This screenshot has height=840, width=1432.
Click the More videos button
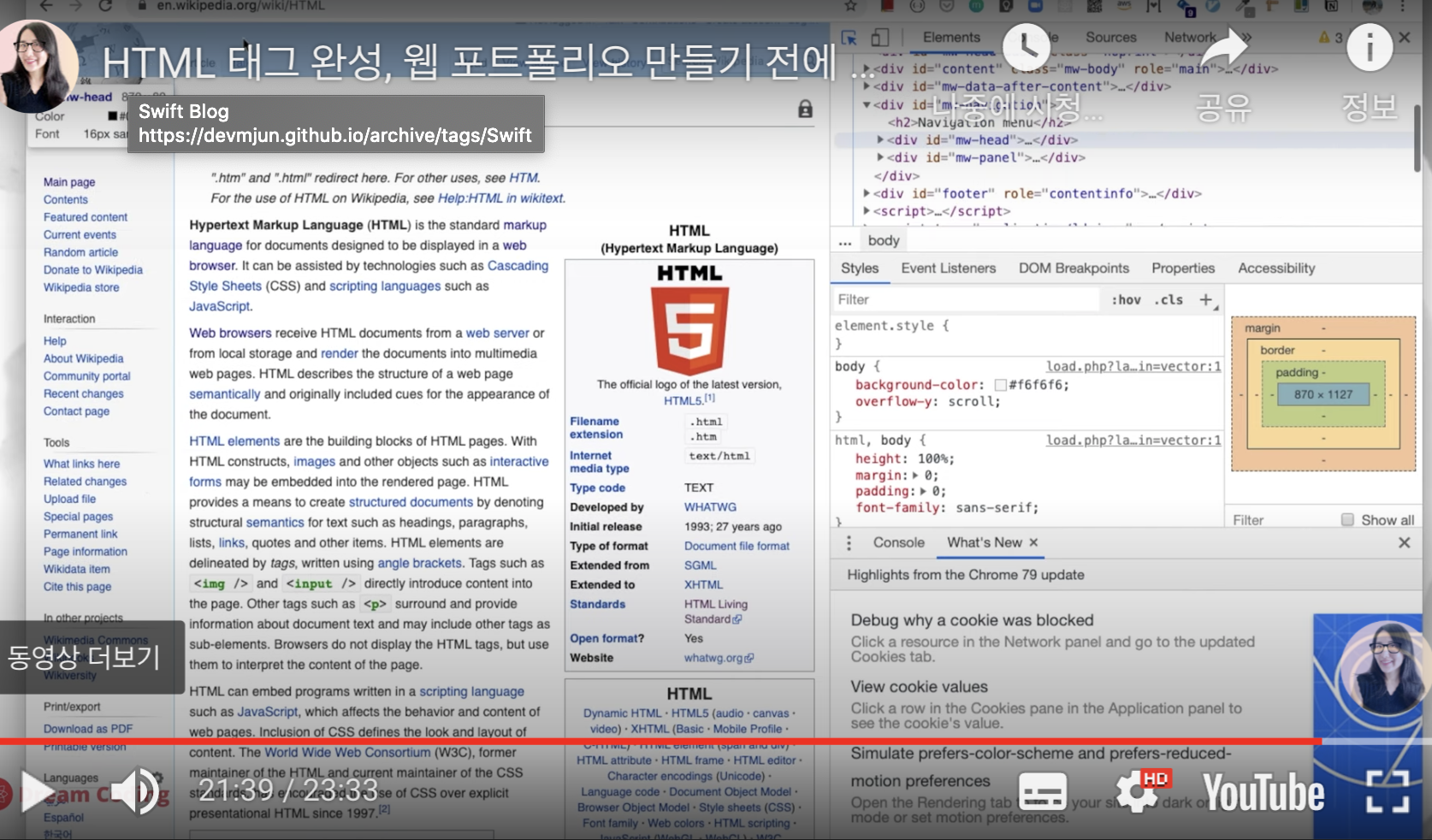[92, 657]
